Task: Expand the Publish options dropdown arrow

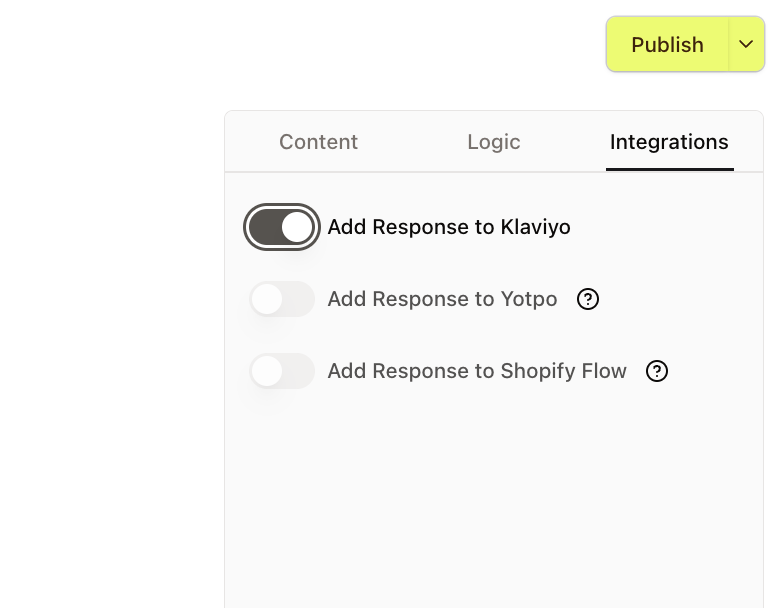Action: 746,45
